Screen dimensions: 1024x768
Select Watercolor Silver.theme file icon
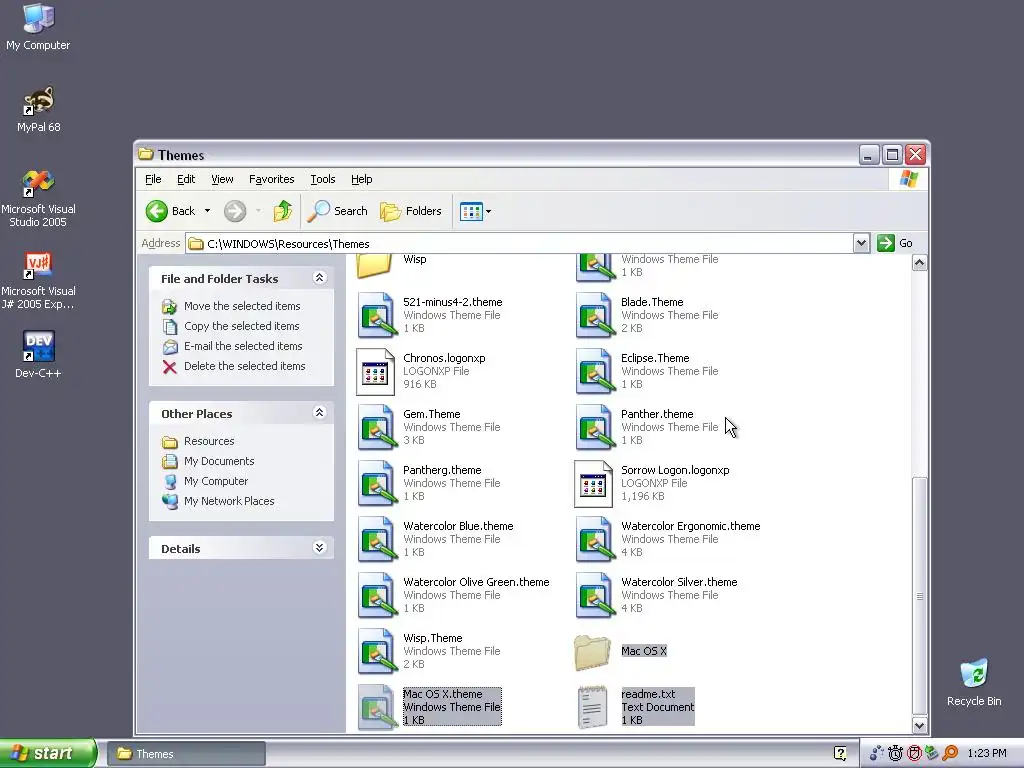tap(594, 596)
